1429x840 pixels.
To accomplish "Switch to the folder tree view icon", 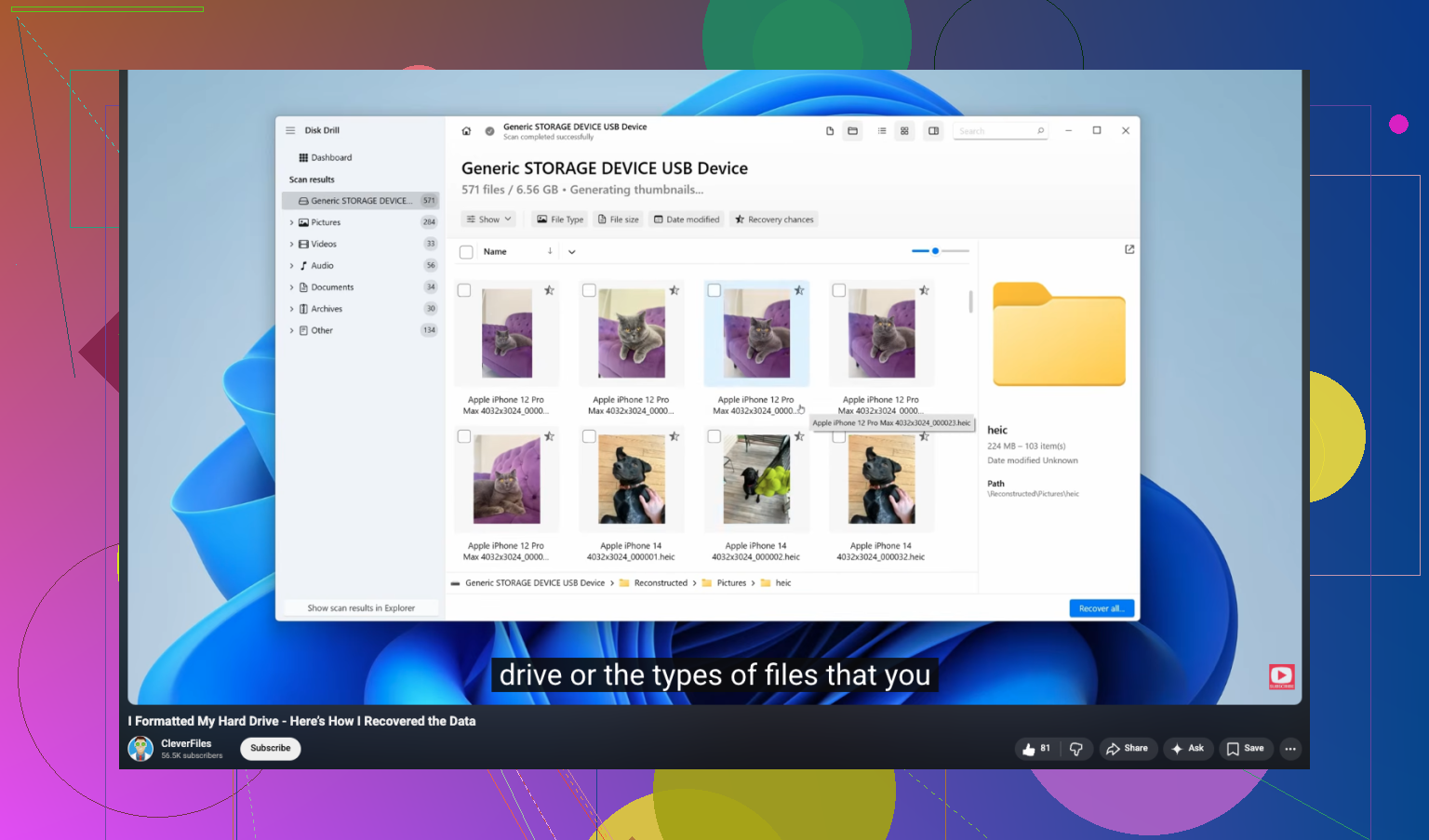I will tap(852, 131).
